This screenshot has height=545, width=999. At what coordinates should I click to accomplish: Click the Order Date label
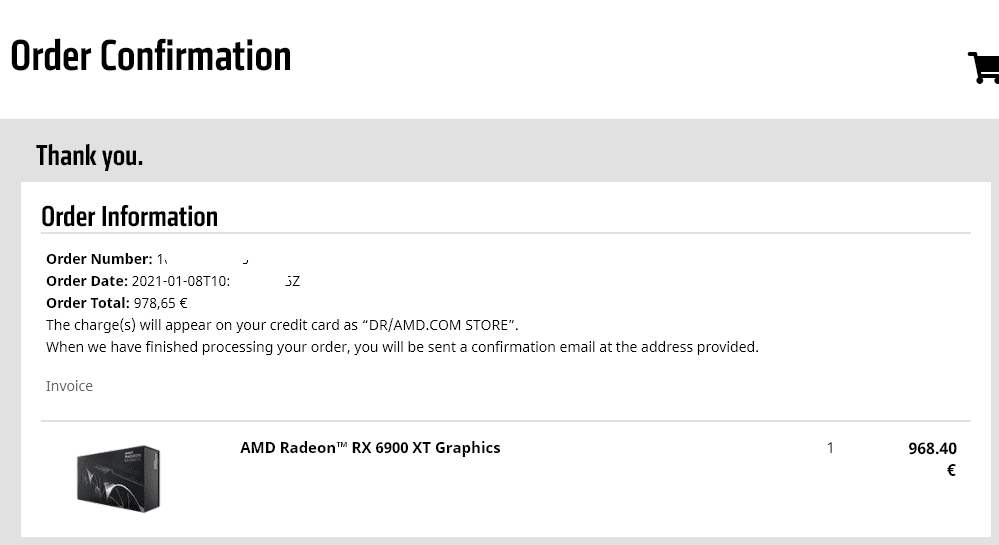pyautogui.click(x=87, y=281)
